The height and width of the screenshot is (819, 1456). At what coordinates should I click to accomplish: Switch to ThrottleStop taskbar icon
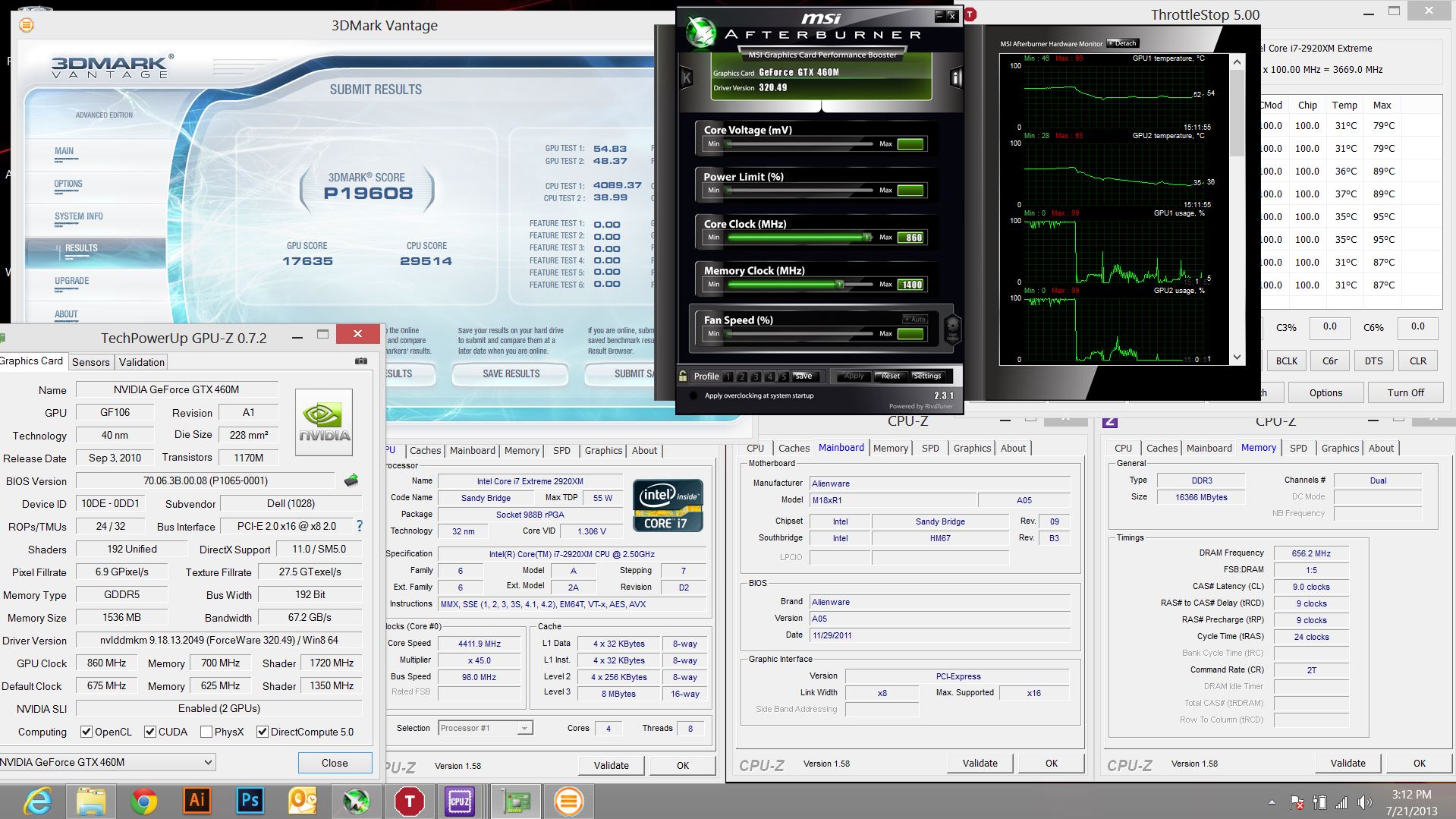(x=409, y=801)
